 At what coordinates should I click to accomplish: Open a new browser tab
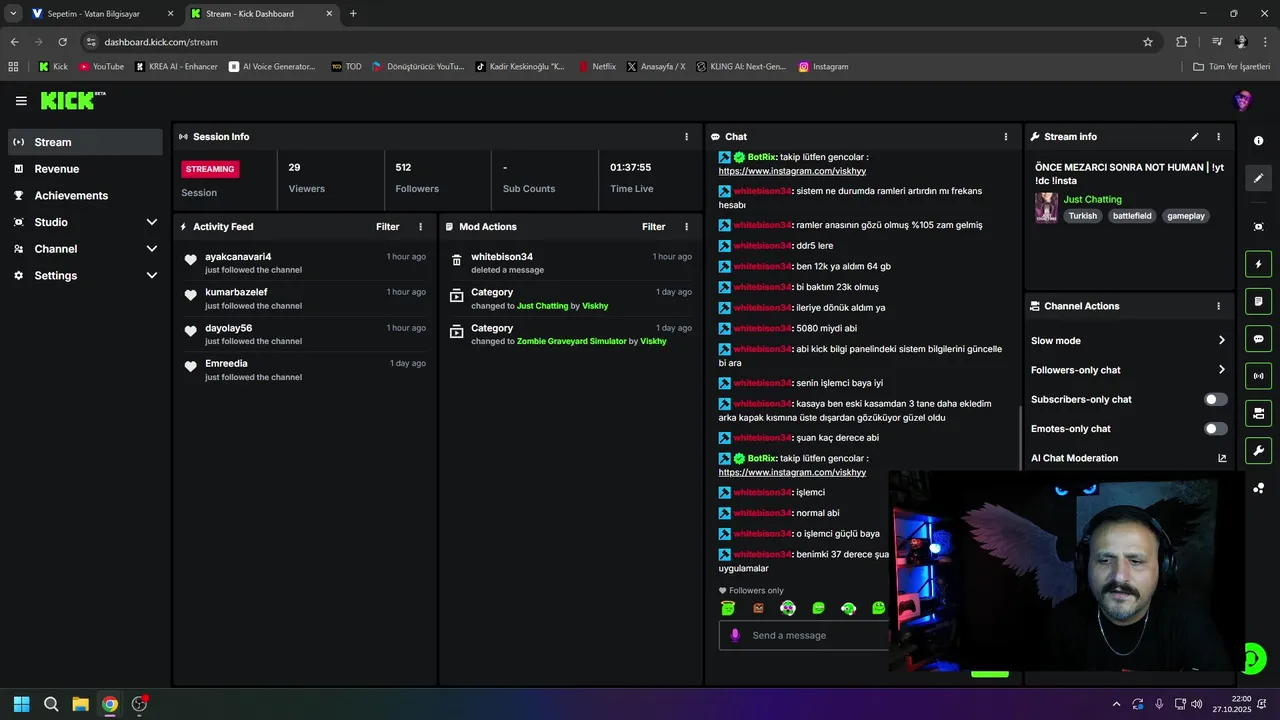coord(353,14)
